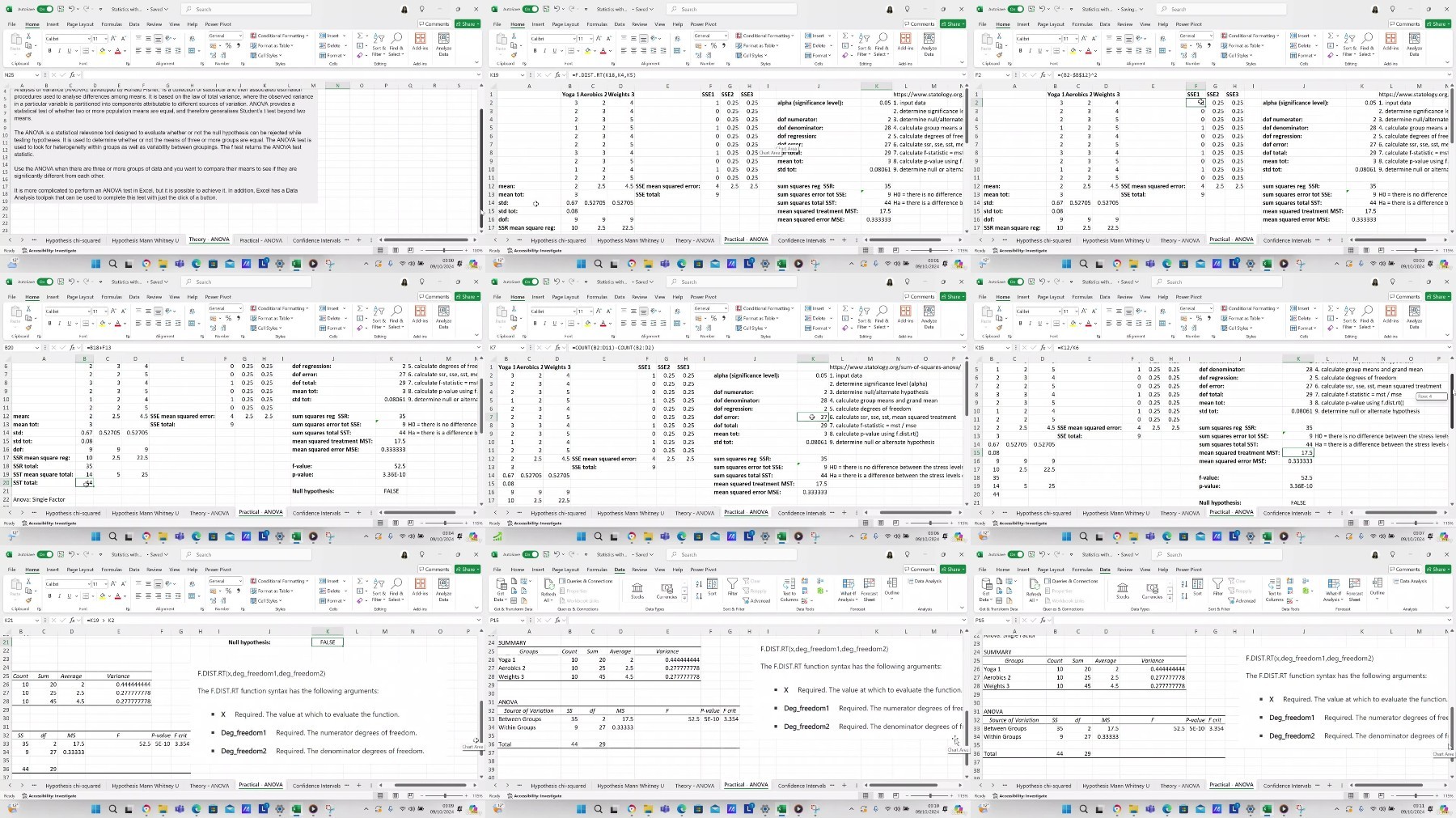Click Page Layout view icon in B20 status bar
The width and height of the screenshot is (1456, 818).
tap(395, 523)
